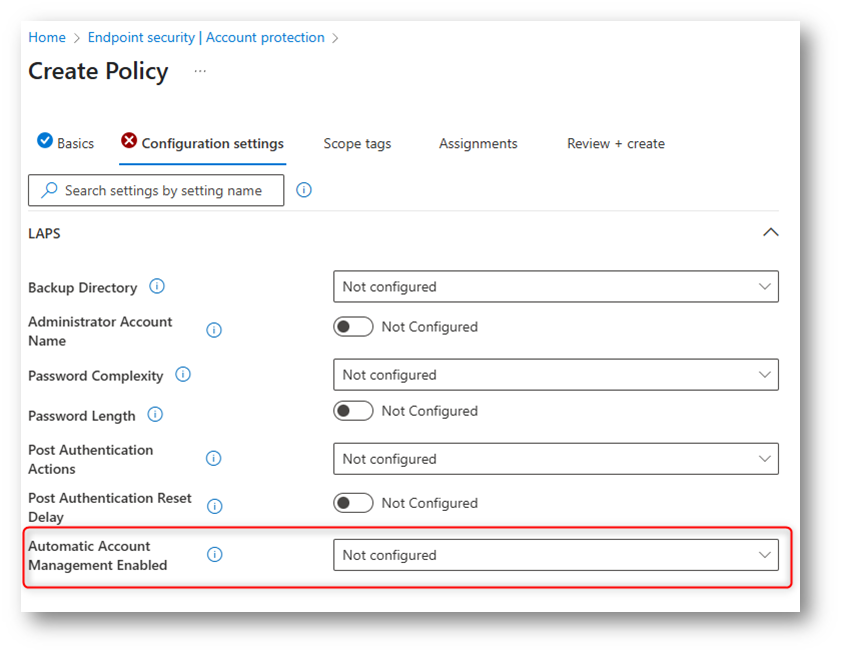Switch to the Scope tags tab
Viewport: 842px width, 654px height.
tap(357, 144)
